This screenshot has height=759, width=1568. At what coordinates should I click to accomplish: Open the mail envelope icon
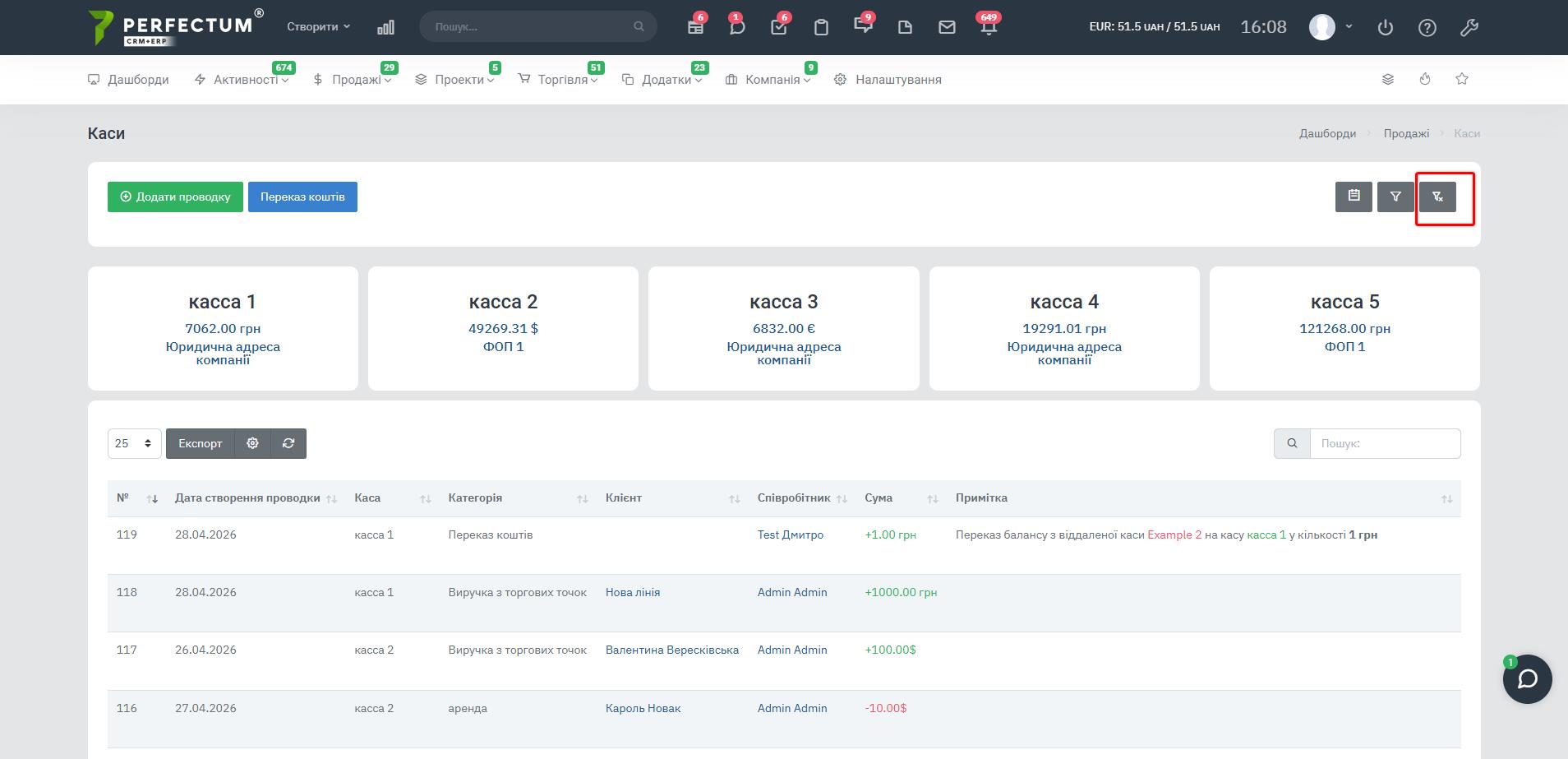tap(947, 27)
